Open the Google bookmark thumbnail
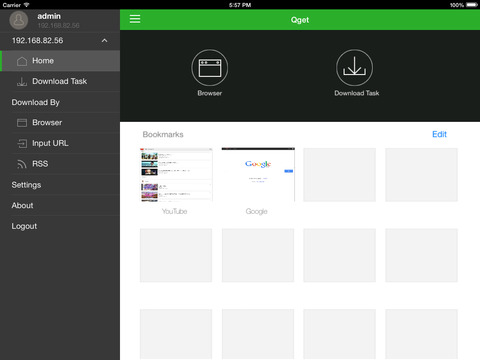Screen dimensions: 480x360 [258, 175]
